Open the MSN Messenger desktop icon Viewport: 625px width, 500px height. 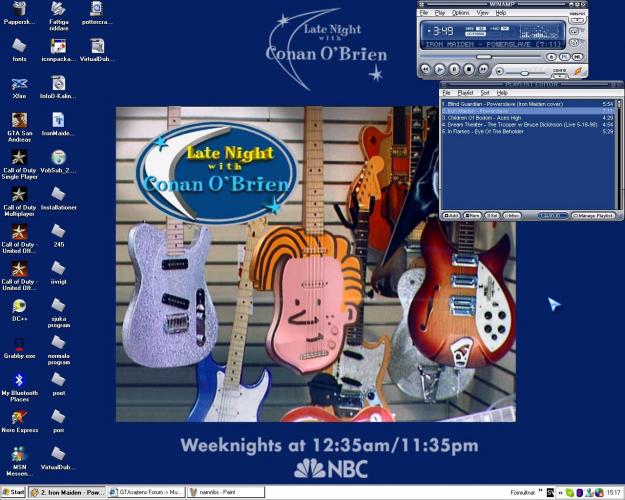(19, 461)
